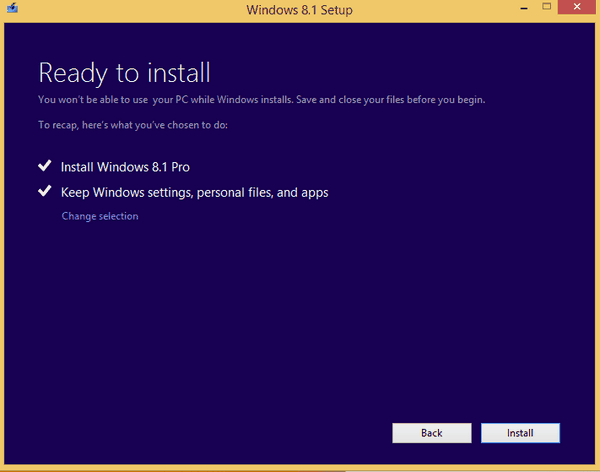This screenshot has height=472, width=600.
Task: Click the To recap, here's what you've chosen line
Action: [x=133, y=125]
